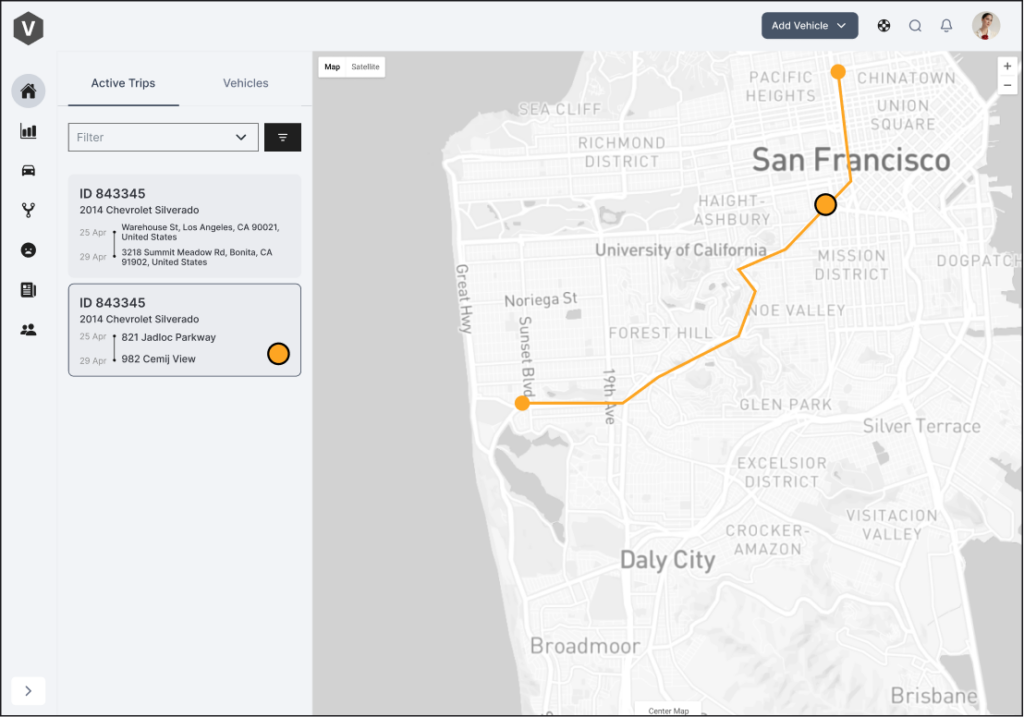Open the Home dashboard icon
1024x717 pixels.
(28, 92)
